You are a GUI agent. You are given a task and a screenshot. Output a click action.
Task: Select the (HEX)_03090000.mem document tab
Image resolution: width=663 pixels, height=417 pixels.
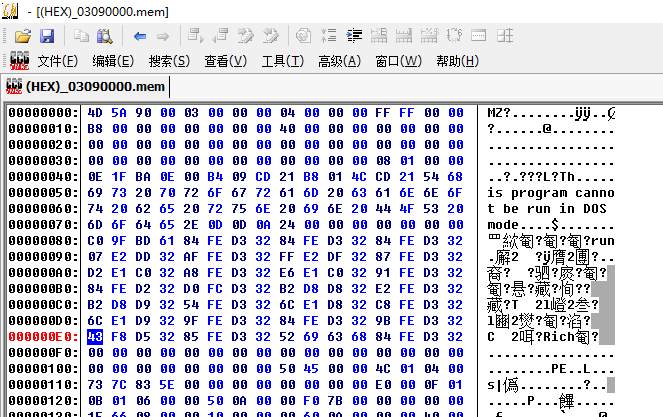[85, 87]
